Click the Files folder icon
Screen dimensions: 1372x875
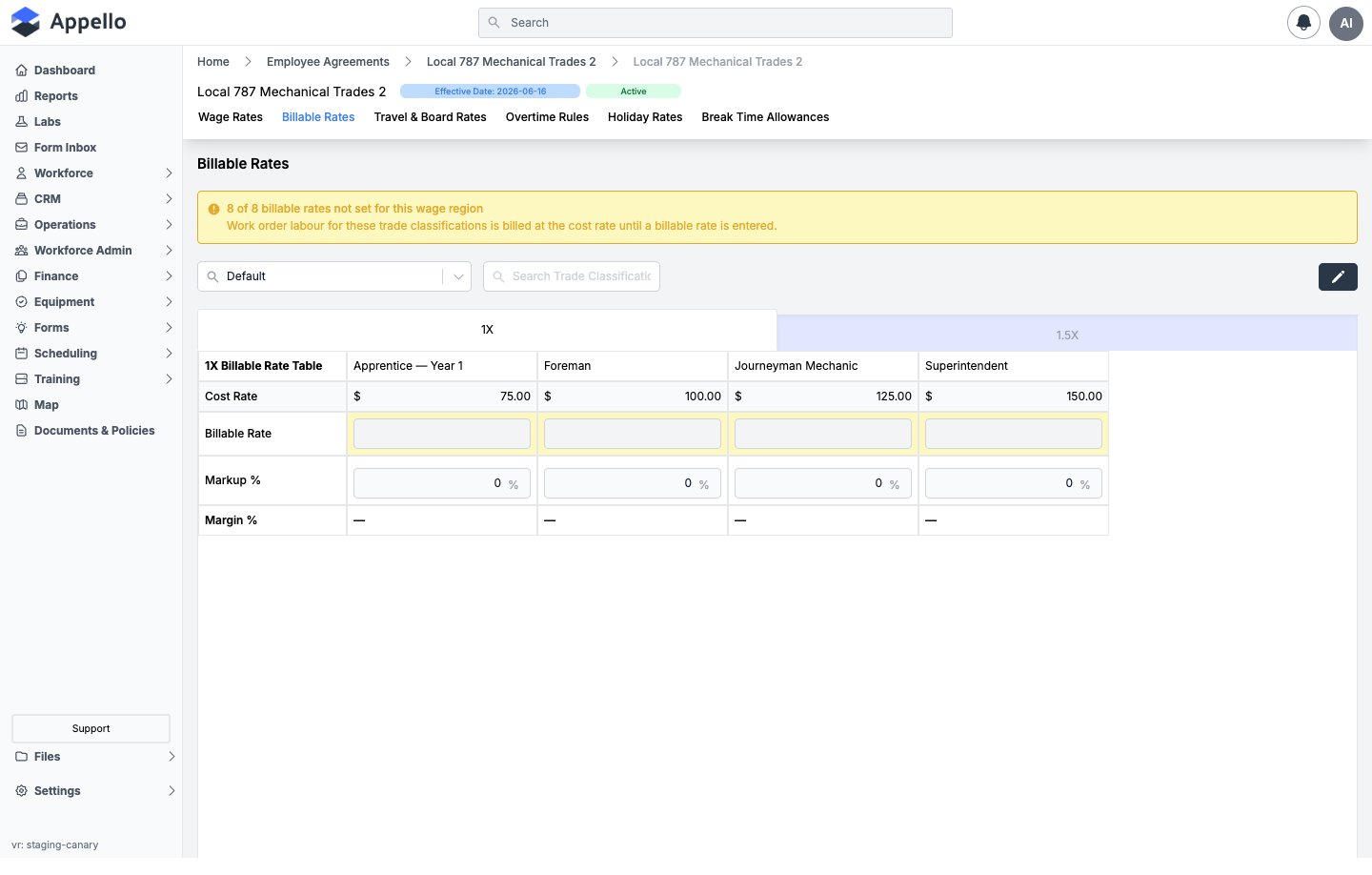(x=21, y=757)
